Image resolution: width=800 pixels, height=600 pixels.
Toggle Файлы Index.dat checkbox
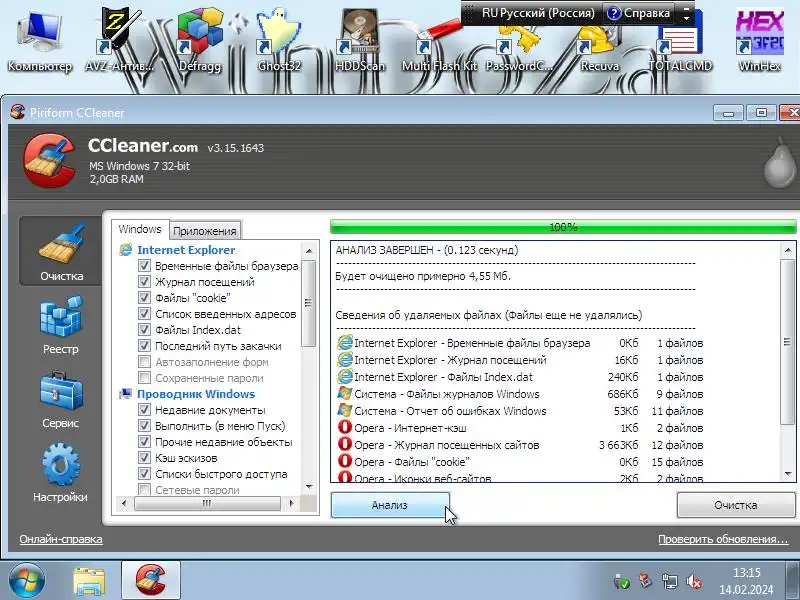(x=144, y=330)
